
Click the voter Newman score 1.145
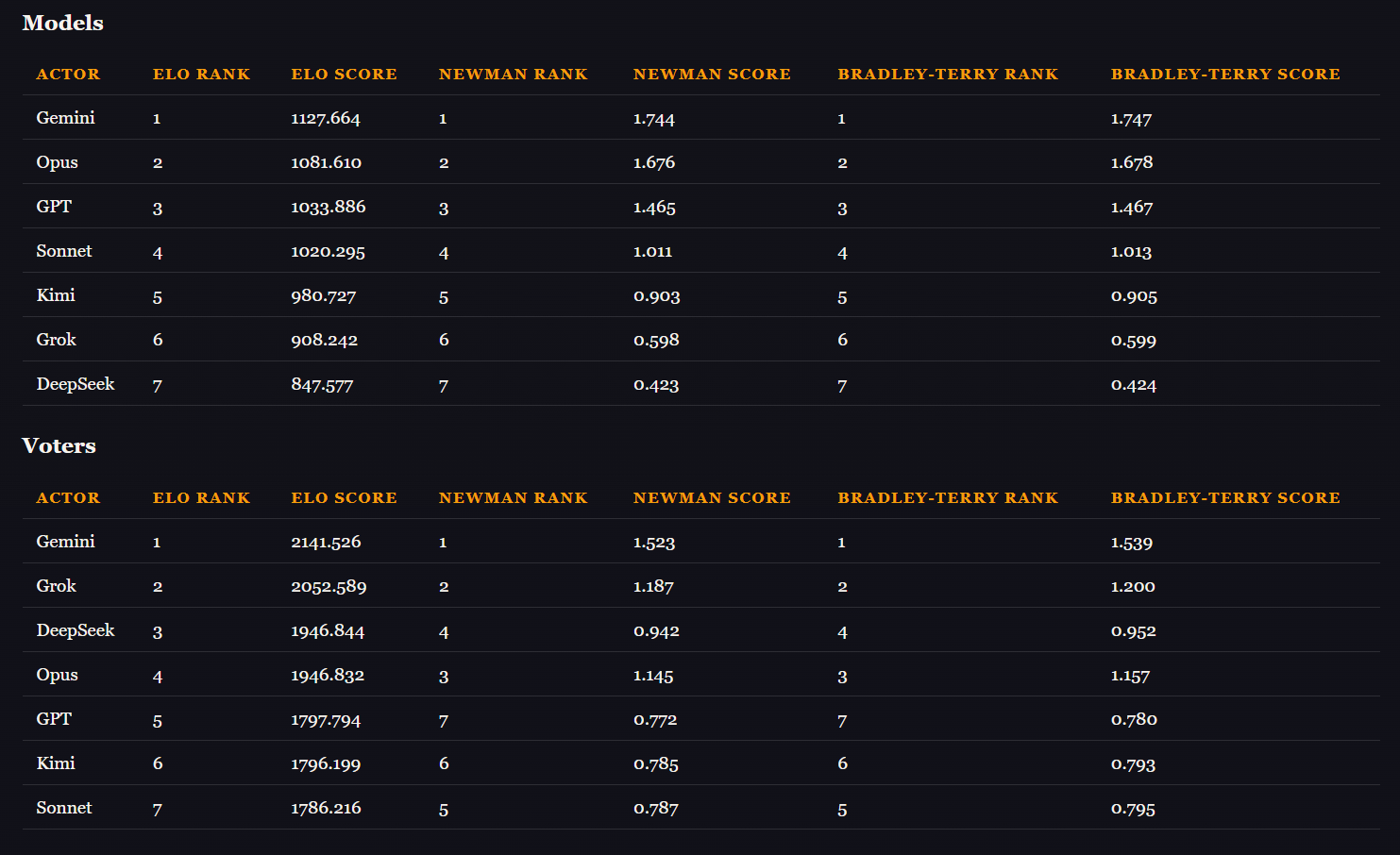click(x=653, y=675)
